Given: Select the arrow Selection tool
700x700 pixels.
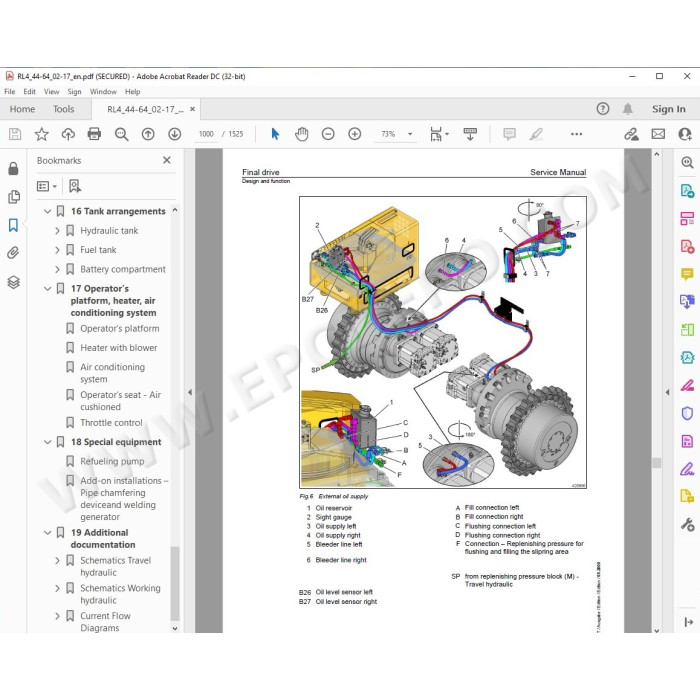Looking at the screenshot, I should click(x=275, y=134).
